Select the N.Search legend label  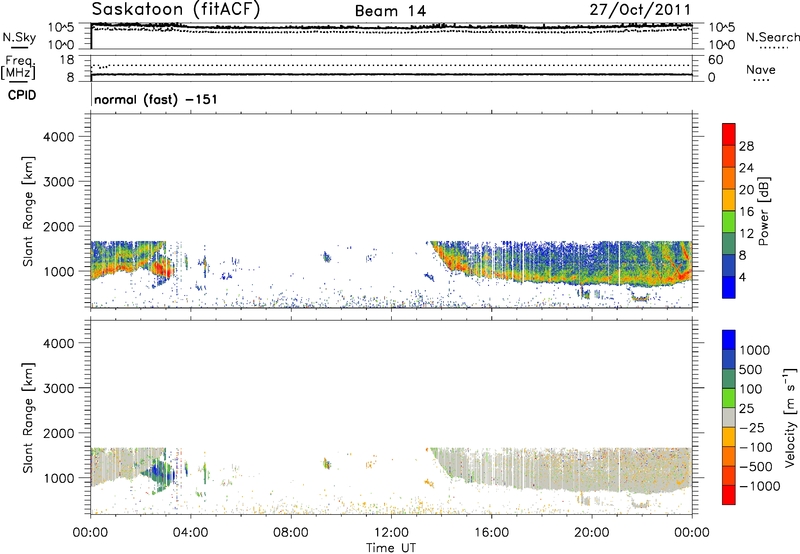pos(773,37)
